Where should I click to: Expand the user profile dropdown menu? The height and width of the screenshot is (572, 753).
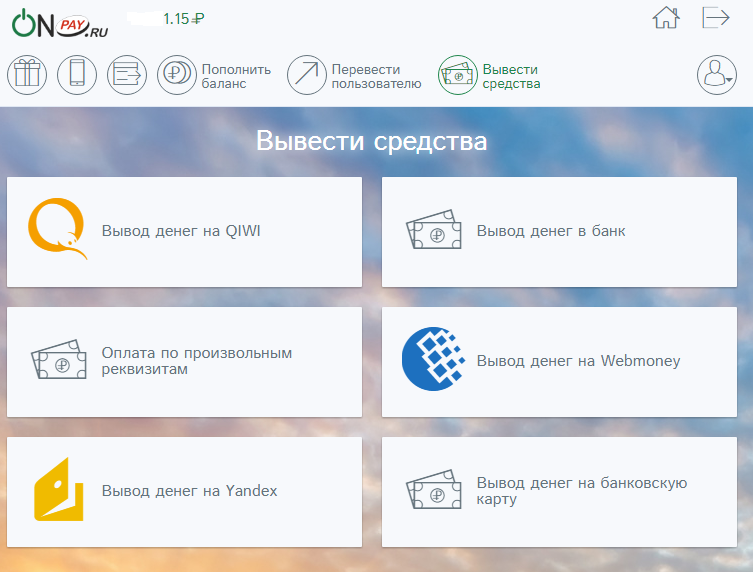click(x=717, y=75)
